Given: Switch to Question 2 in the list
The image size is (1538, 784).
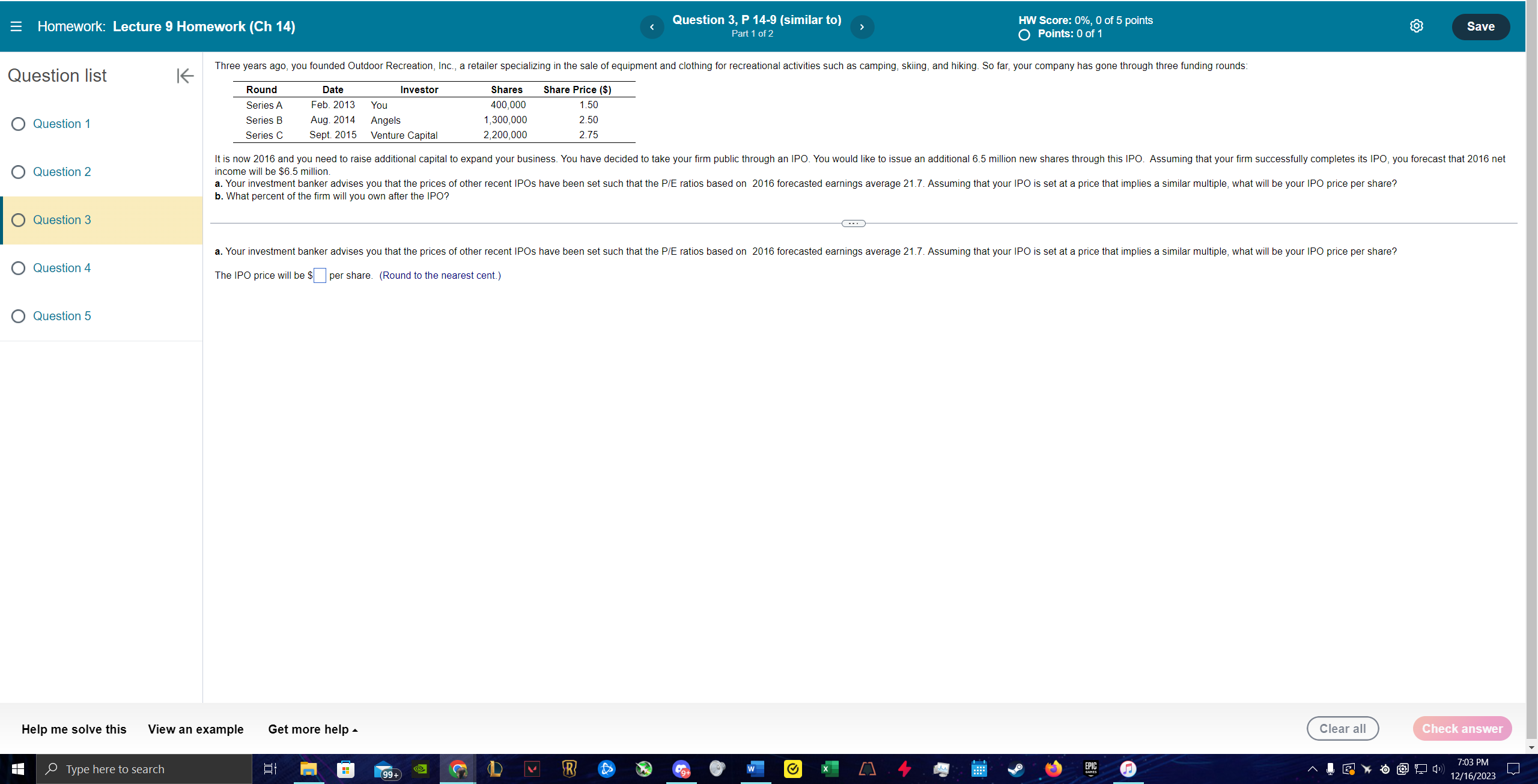Looking at the screenshot, I should (62, 172).
